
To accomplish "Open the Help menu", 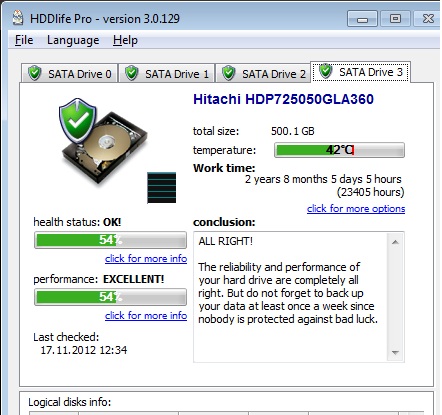I will [x=125, y=40].
